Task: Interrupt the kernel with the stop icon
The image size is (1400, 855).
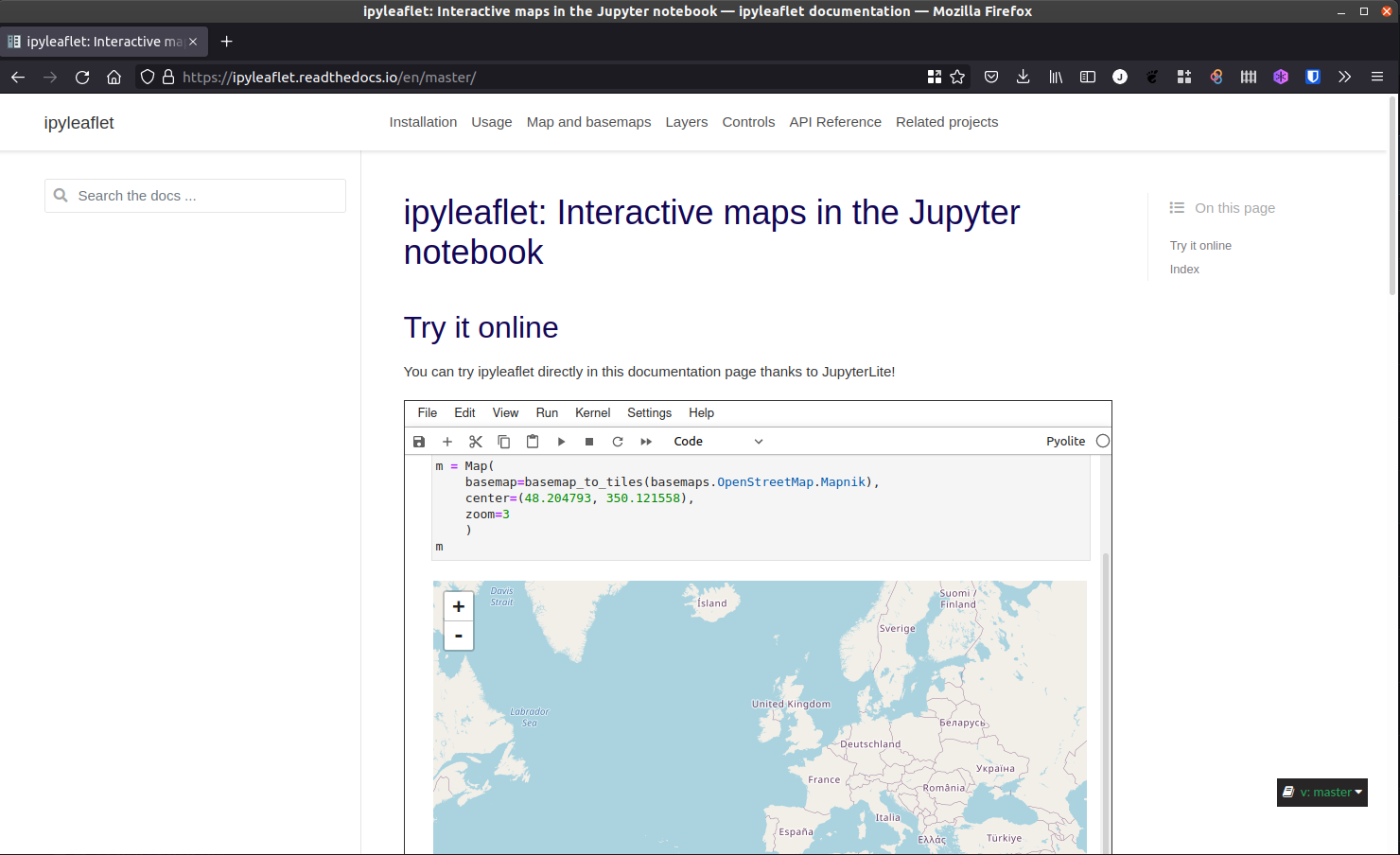Action: click(x=589, y=442)
